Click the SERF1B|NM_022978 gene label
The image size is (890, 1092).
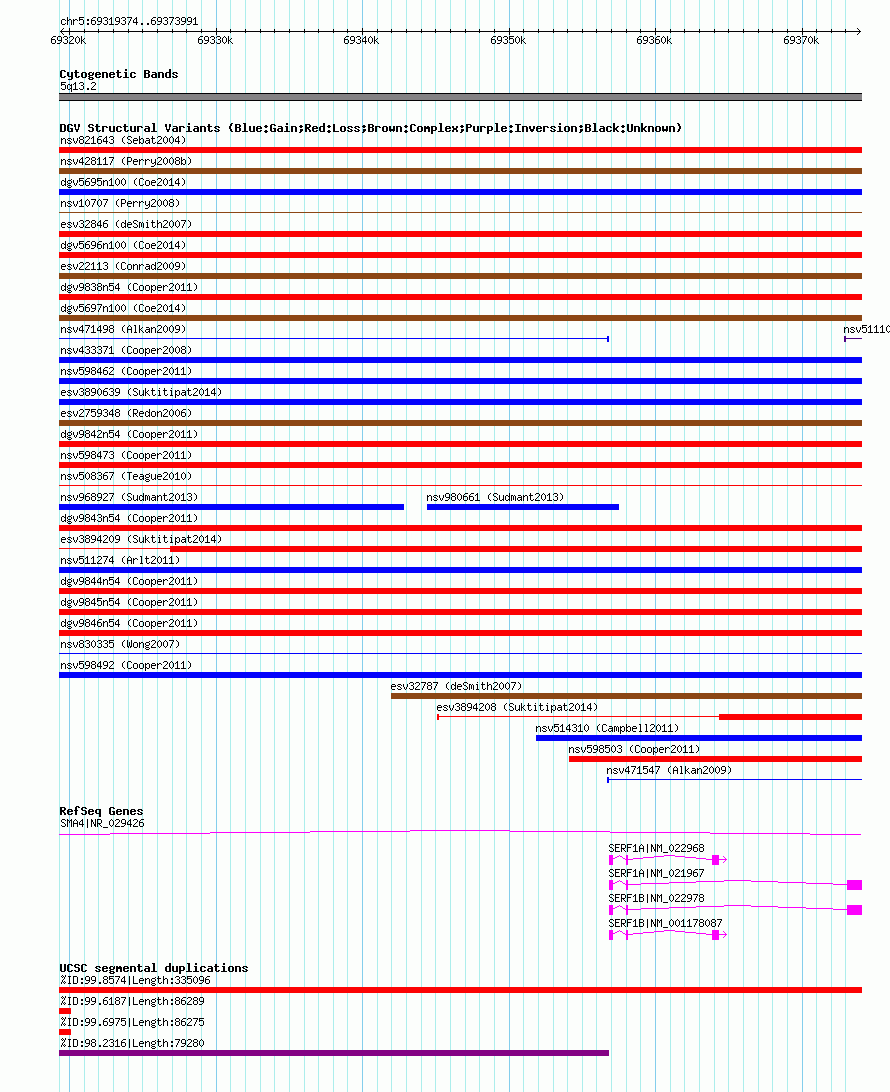tap(656, 898)
